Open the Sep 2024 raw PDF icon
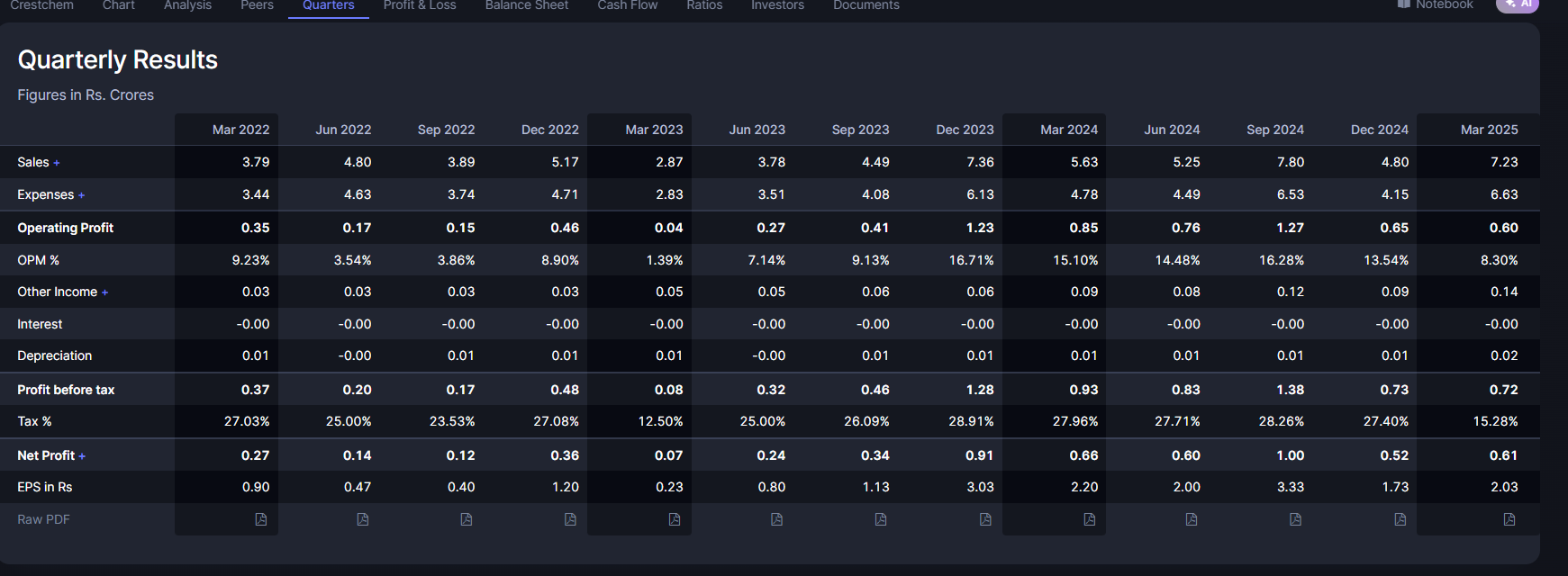The width and height of the screenshot is (1568, 576). click(x=1295, y=519)
